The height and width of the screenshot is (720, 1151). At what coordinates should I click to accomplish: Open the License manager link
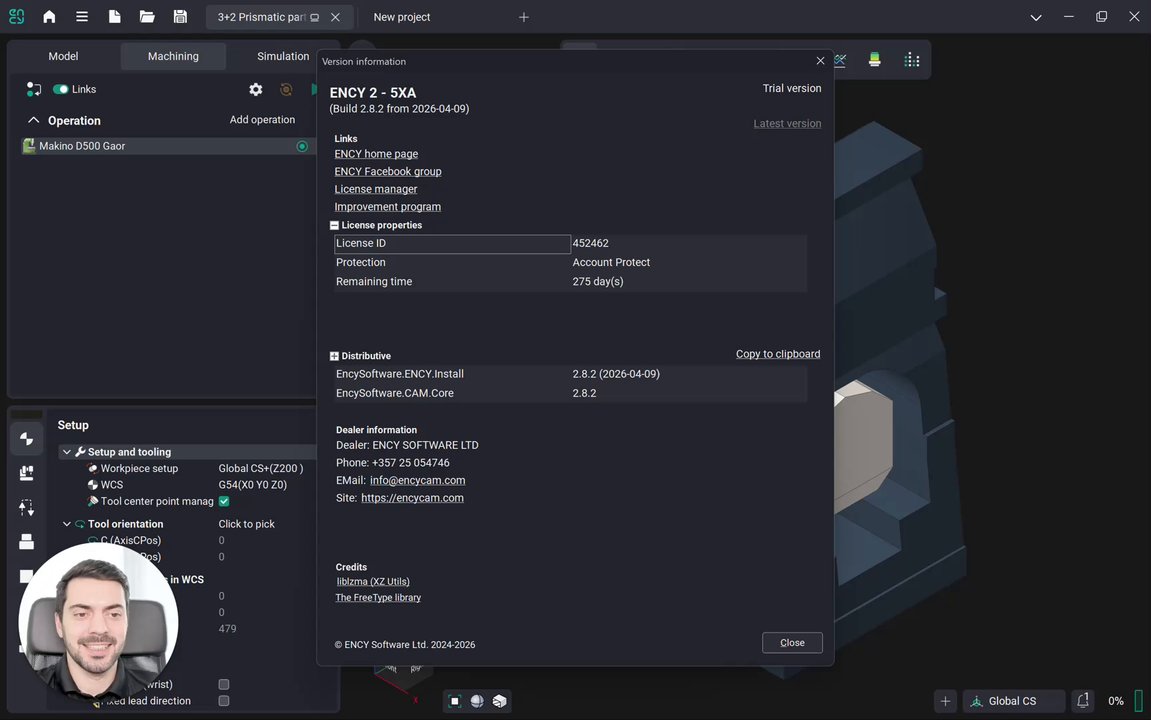point(375,189)
